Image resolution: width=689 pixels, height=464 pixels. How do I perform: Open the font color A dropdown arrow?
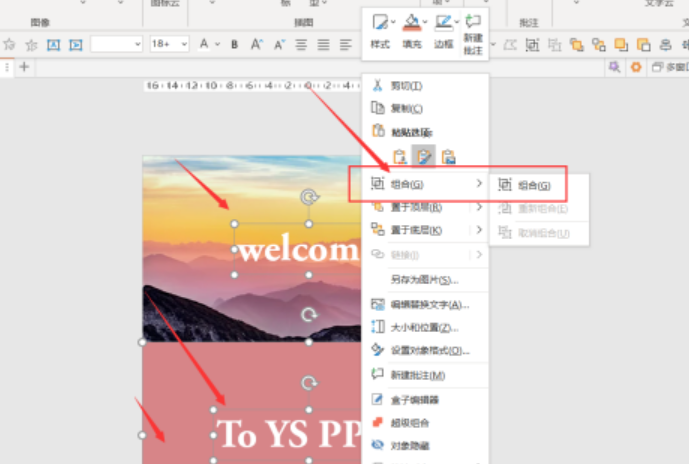[x=217, y=44]
